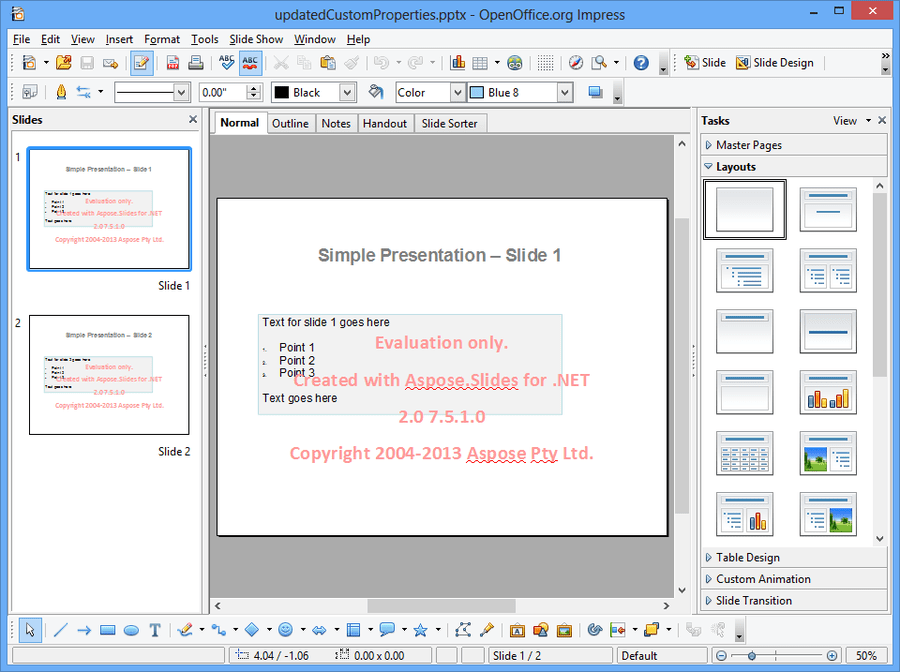The width and height of the screenshot is (900, 672).
Task: Expand the Table Design section
Action: point(794,557)
